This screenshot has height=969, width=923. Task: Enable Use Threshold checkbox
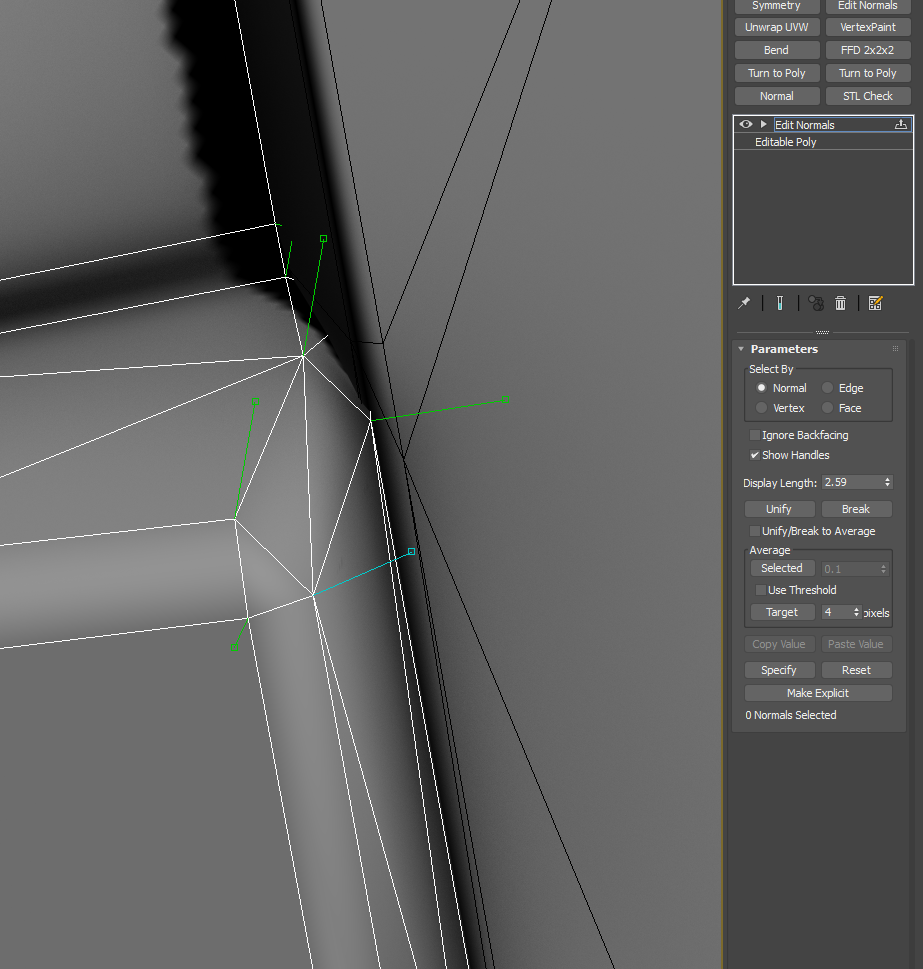coord(761,590)
